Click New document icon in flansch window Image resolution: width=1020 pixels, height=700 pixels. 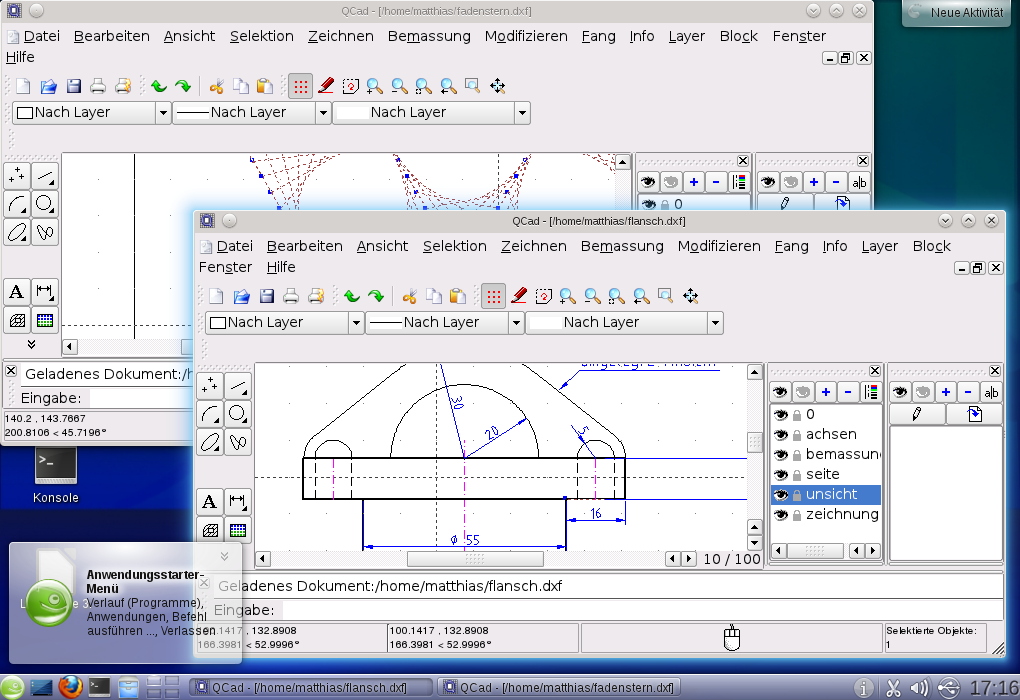click(x=216, y=297)
